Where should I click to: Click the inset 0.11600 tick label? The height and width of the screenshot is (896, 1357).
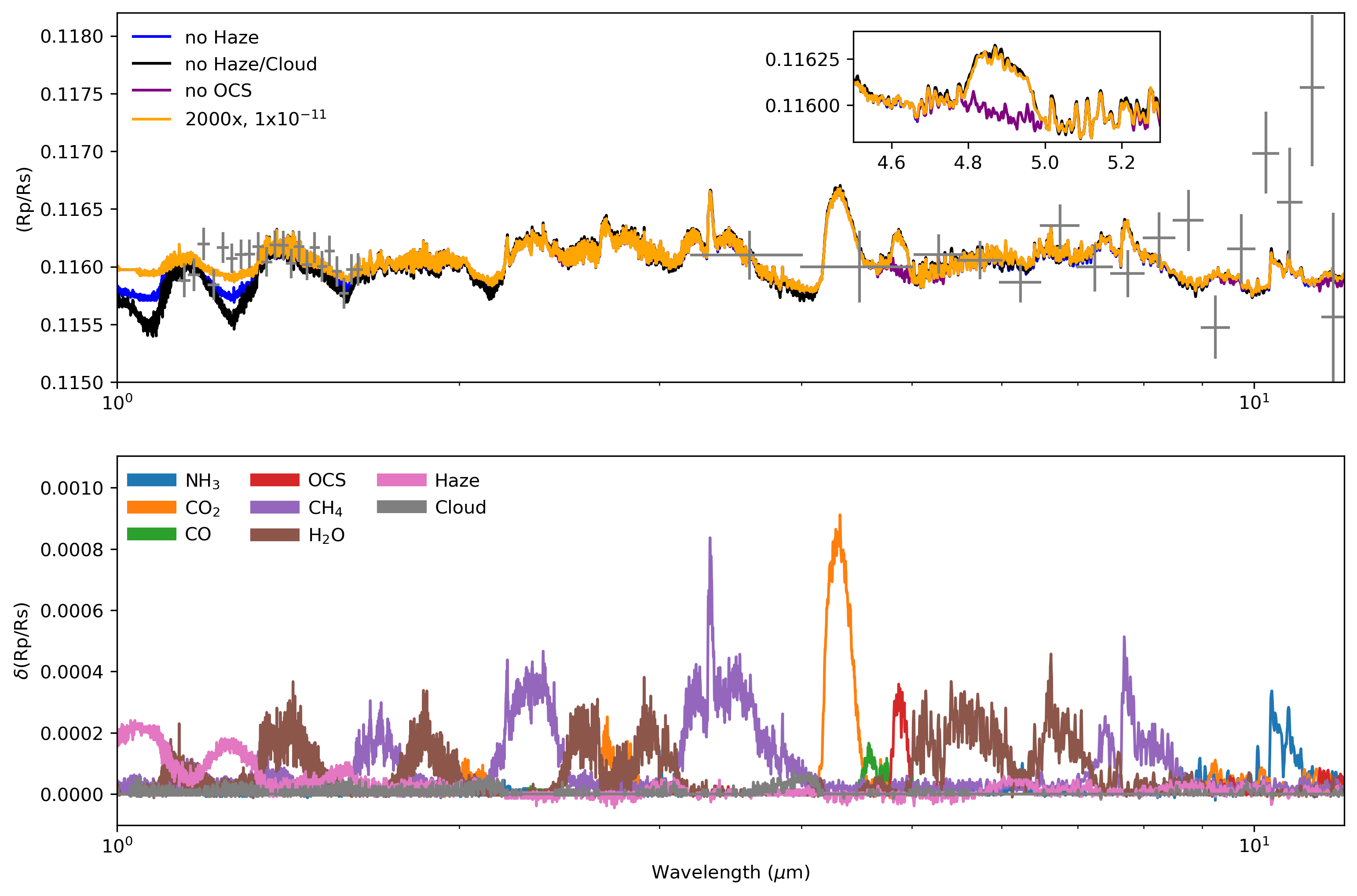(802, 106)
